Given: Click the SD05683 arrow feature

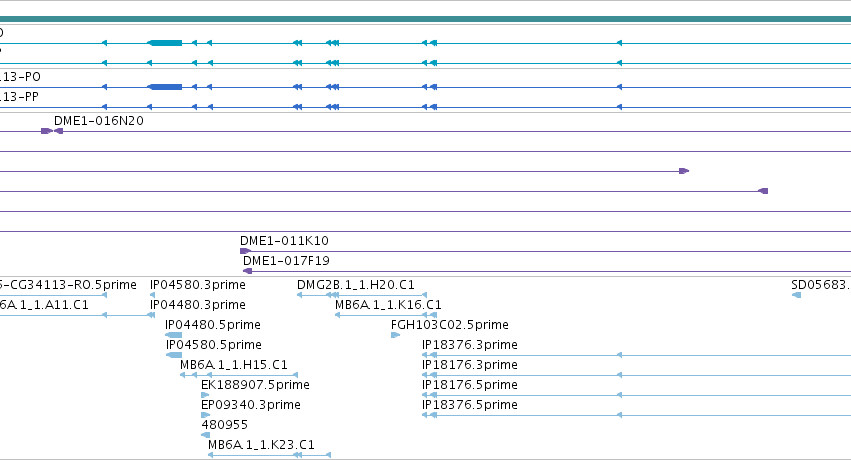Looking at the screenshot, I should pos(796,295).
